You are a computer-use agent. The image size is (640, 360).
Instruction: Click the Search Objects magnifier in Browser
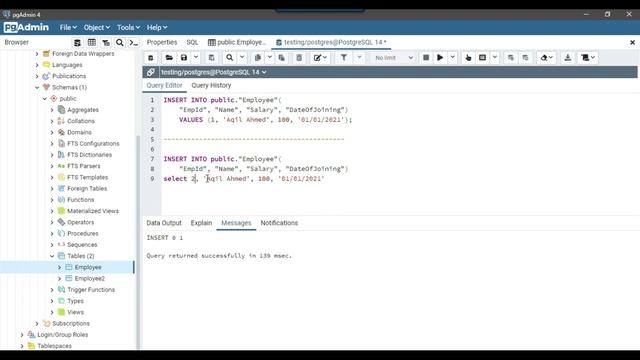pos(120,42)
